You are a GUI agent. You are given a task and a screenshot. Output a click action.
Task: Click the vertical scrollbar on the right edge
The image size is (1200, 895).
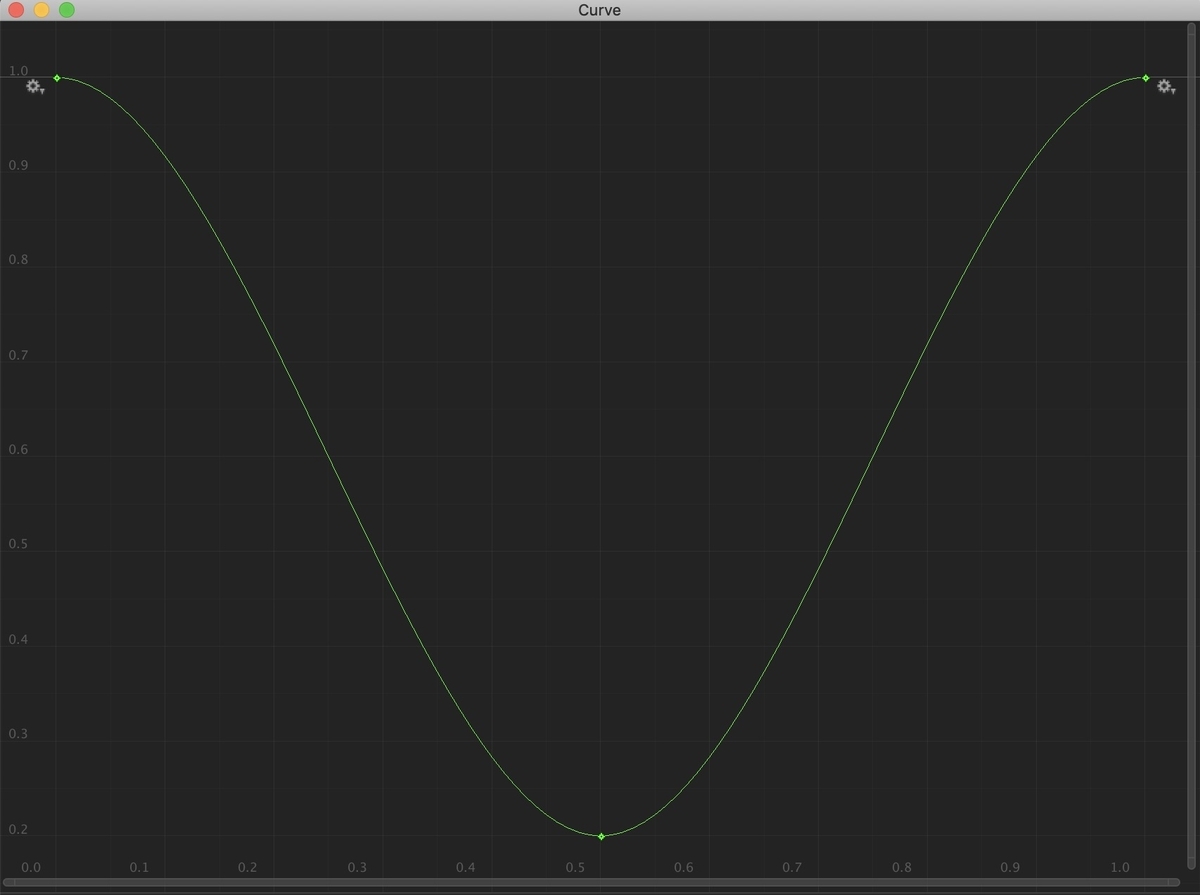(1191, 448)
